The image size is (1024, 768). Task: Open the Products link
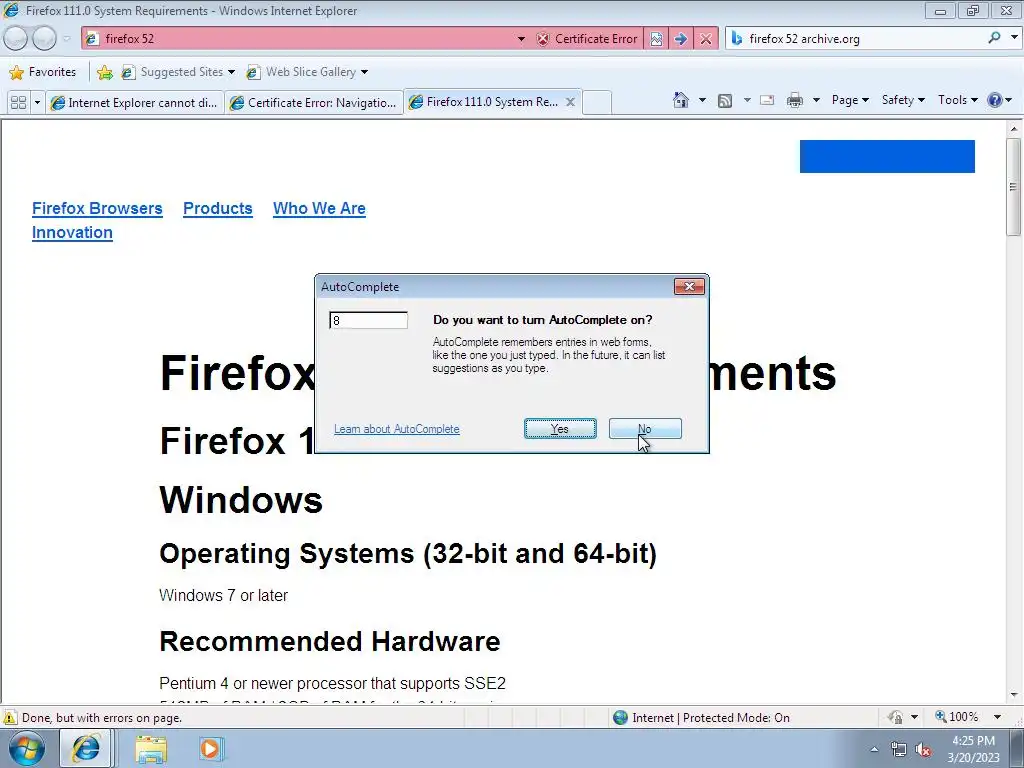[x=217, y=208]
